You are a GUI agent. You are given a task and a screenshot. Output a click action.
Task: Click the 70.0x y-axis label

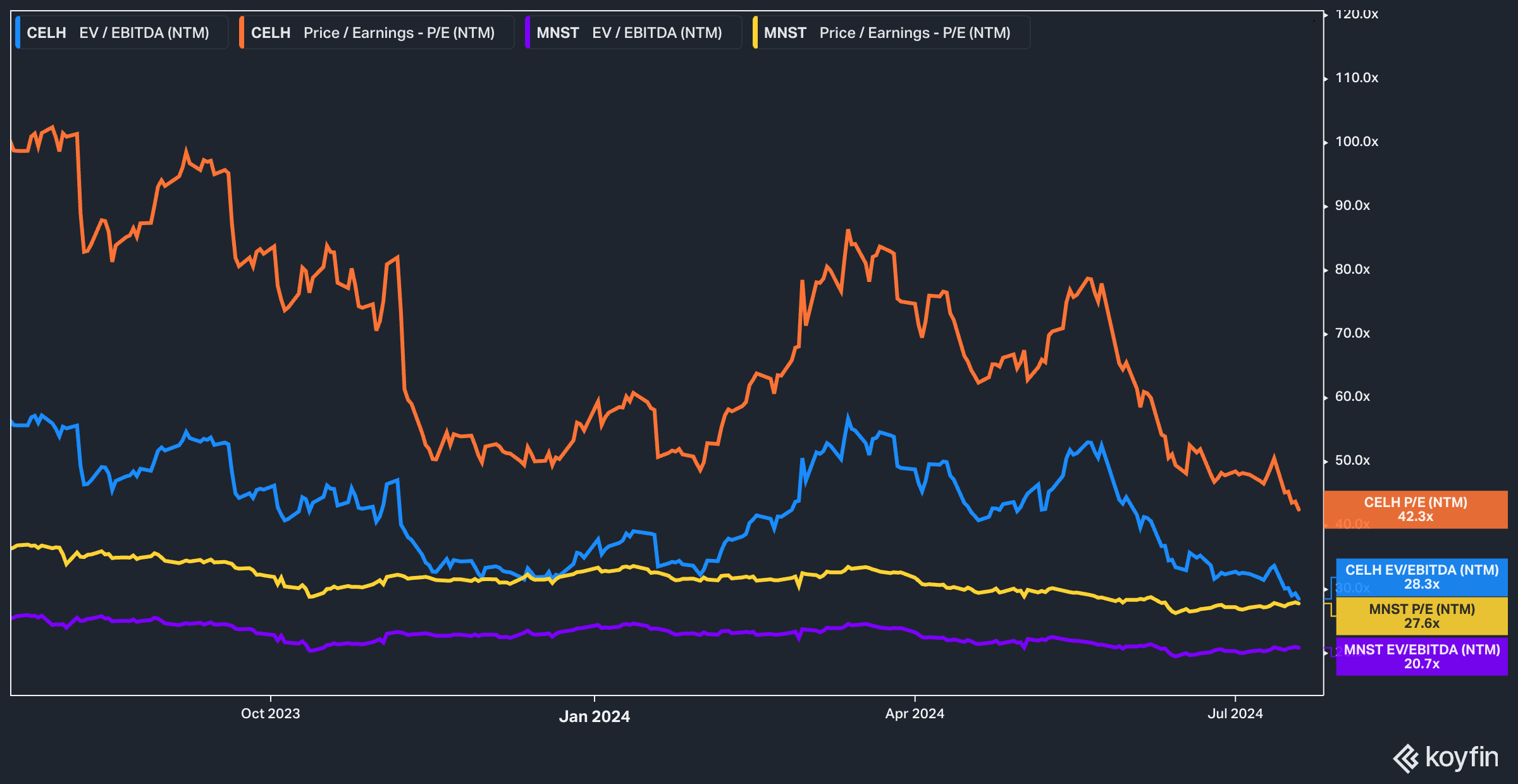1352,333
